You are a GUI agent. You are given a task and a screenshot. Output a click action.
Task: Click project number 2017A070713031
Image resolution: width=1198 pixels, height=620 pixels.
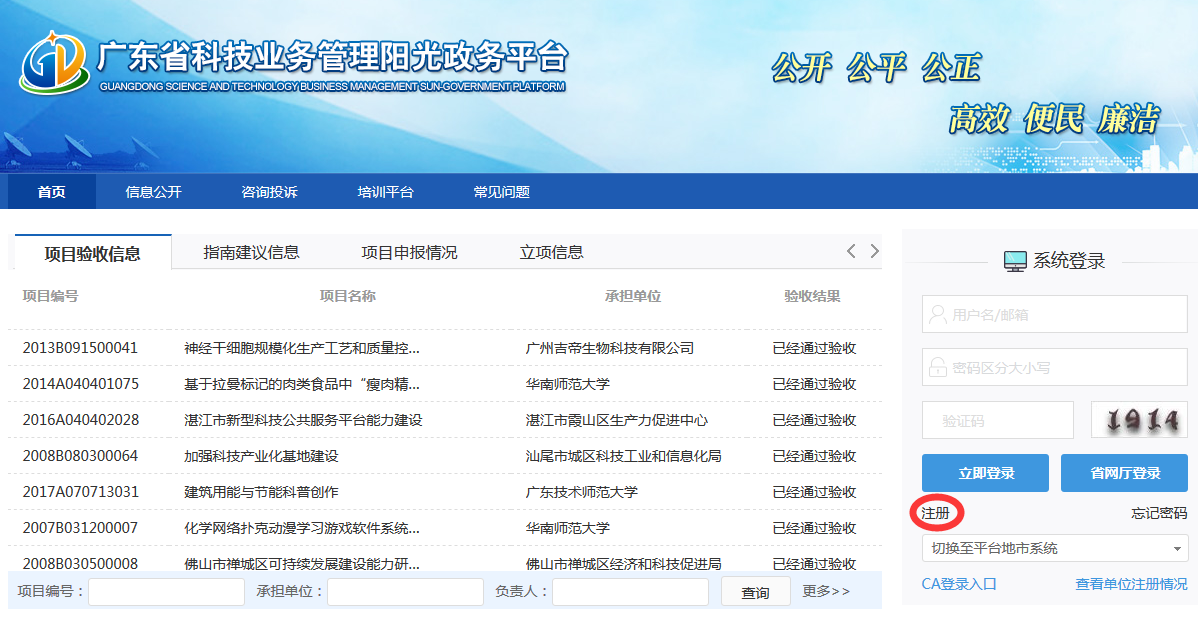click(x=81, y=492)
